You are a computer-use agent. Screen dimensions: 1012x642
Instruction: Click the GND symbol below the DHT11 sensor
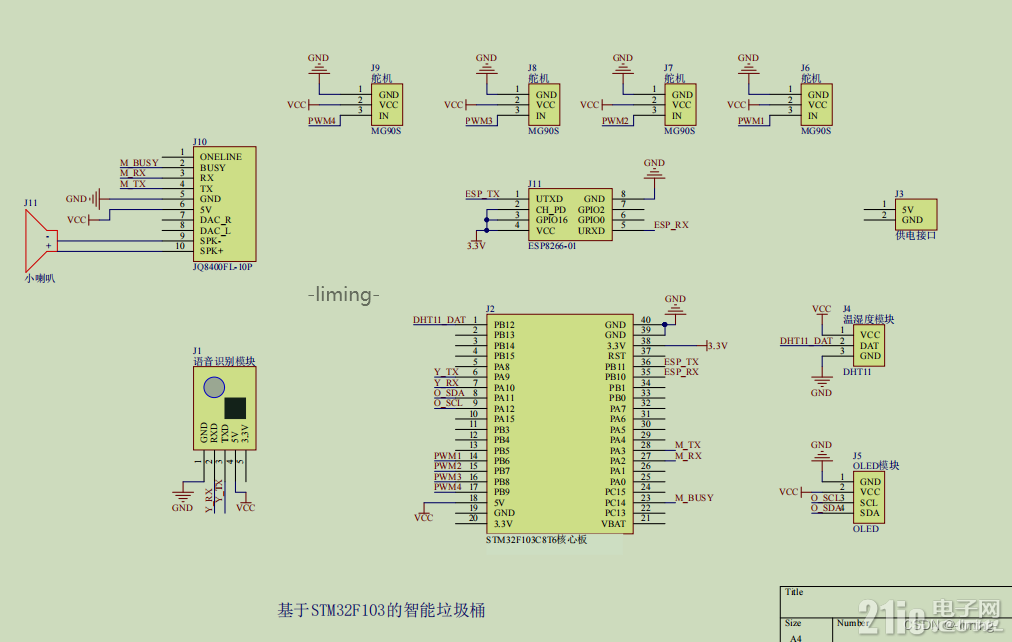click(821, 383)
